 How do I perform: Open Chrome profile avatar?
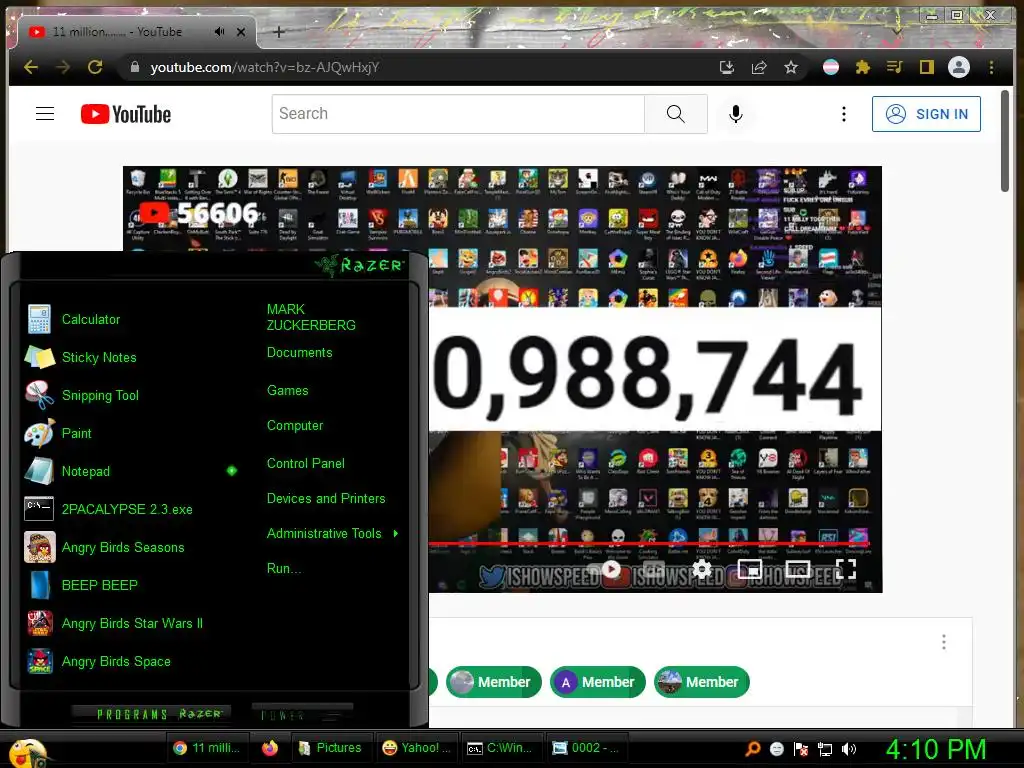(959, 67)
